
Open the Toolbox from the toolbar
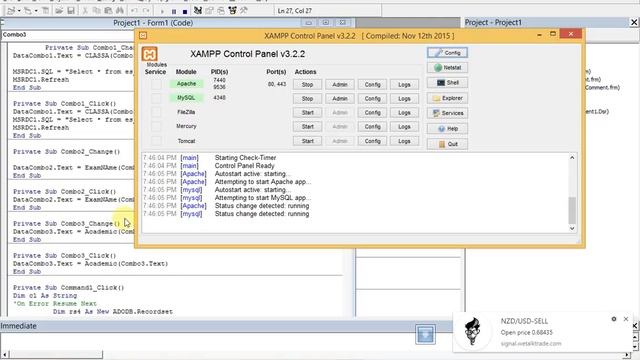pyautogui.click(x=244, y=11)
